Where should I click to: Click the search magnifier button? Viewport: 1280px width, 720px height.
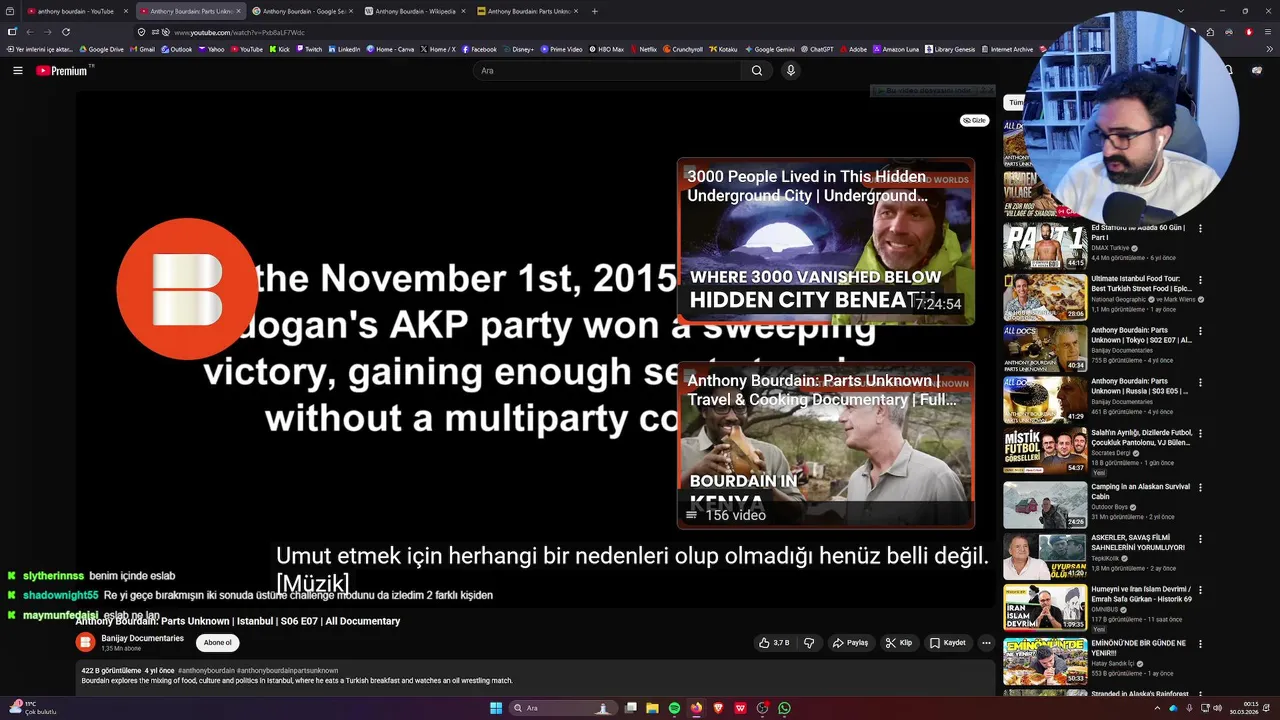757,71
